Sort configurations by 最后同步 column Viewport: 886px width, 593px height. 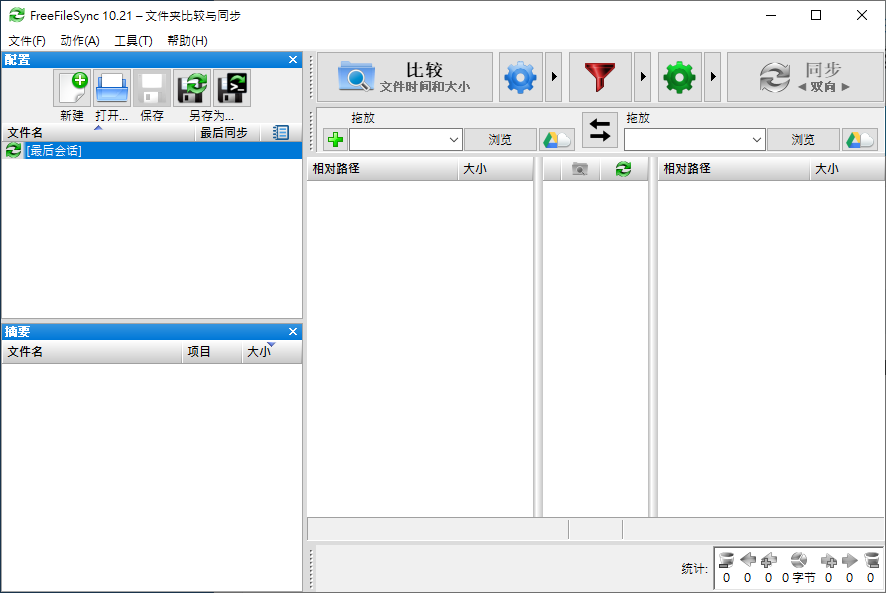point(227,133)
